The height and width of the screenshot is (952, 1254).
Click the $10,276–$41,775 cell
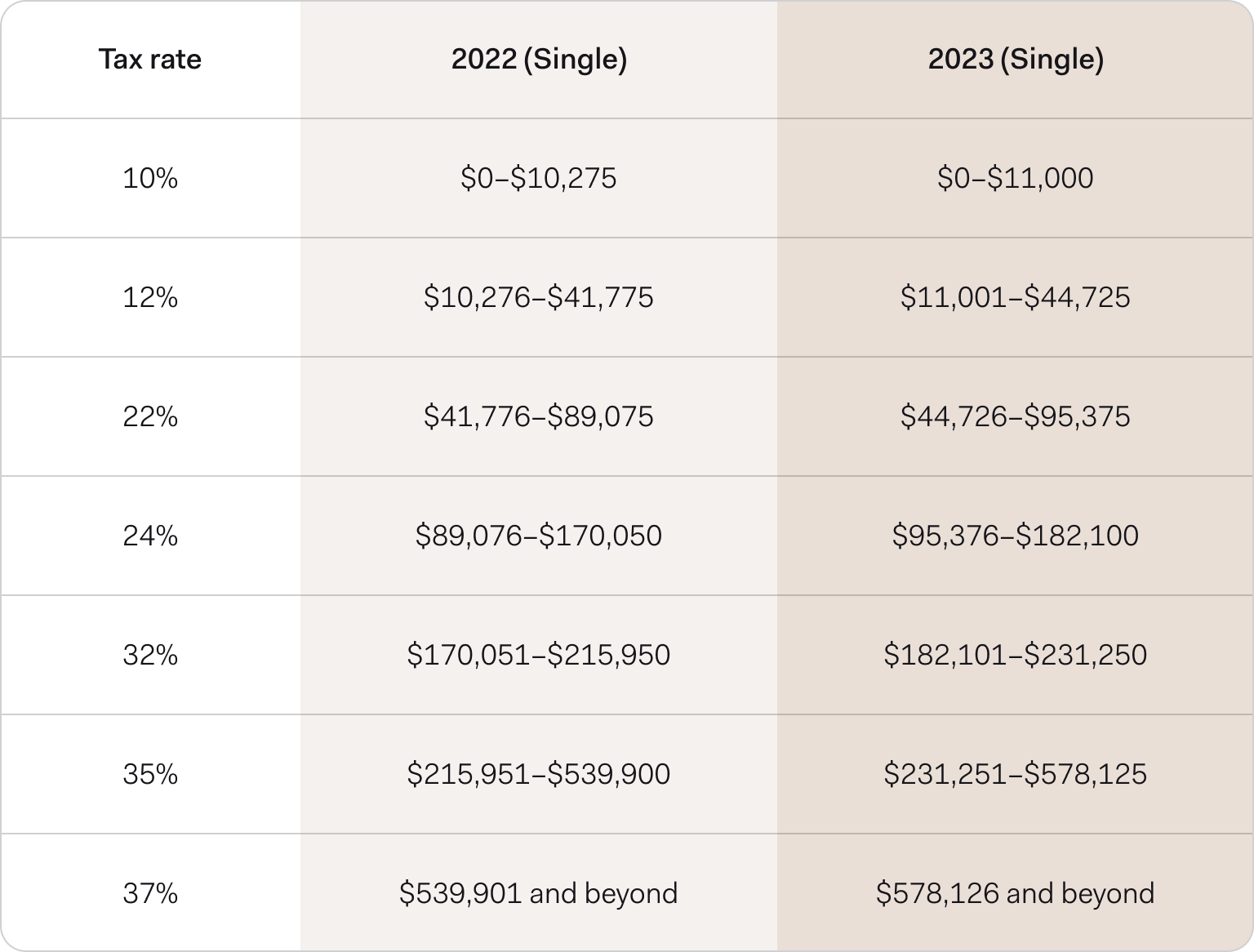click(x=539, y=297)
